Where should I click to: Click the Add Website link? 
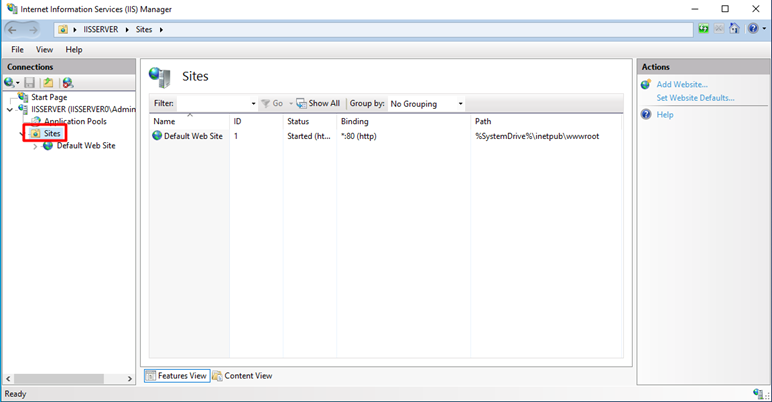(x=682, y=84)
